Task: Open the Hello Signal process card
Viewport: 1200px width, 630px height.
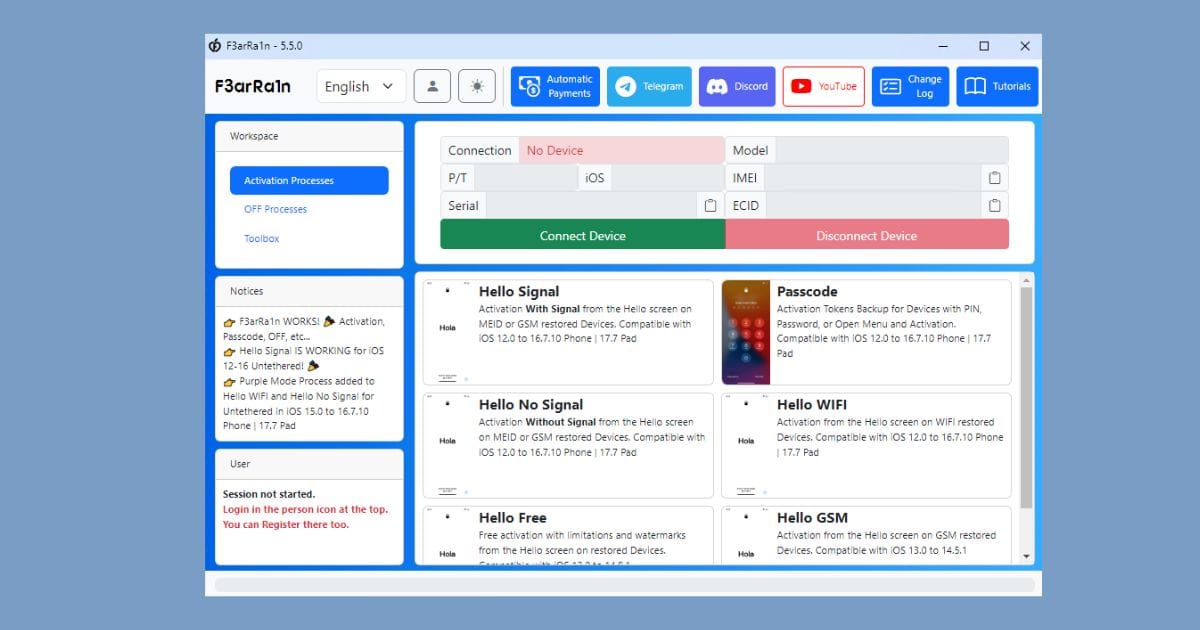Action: click(x=568, y=332)
